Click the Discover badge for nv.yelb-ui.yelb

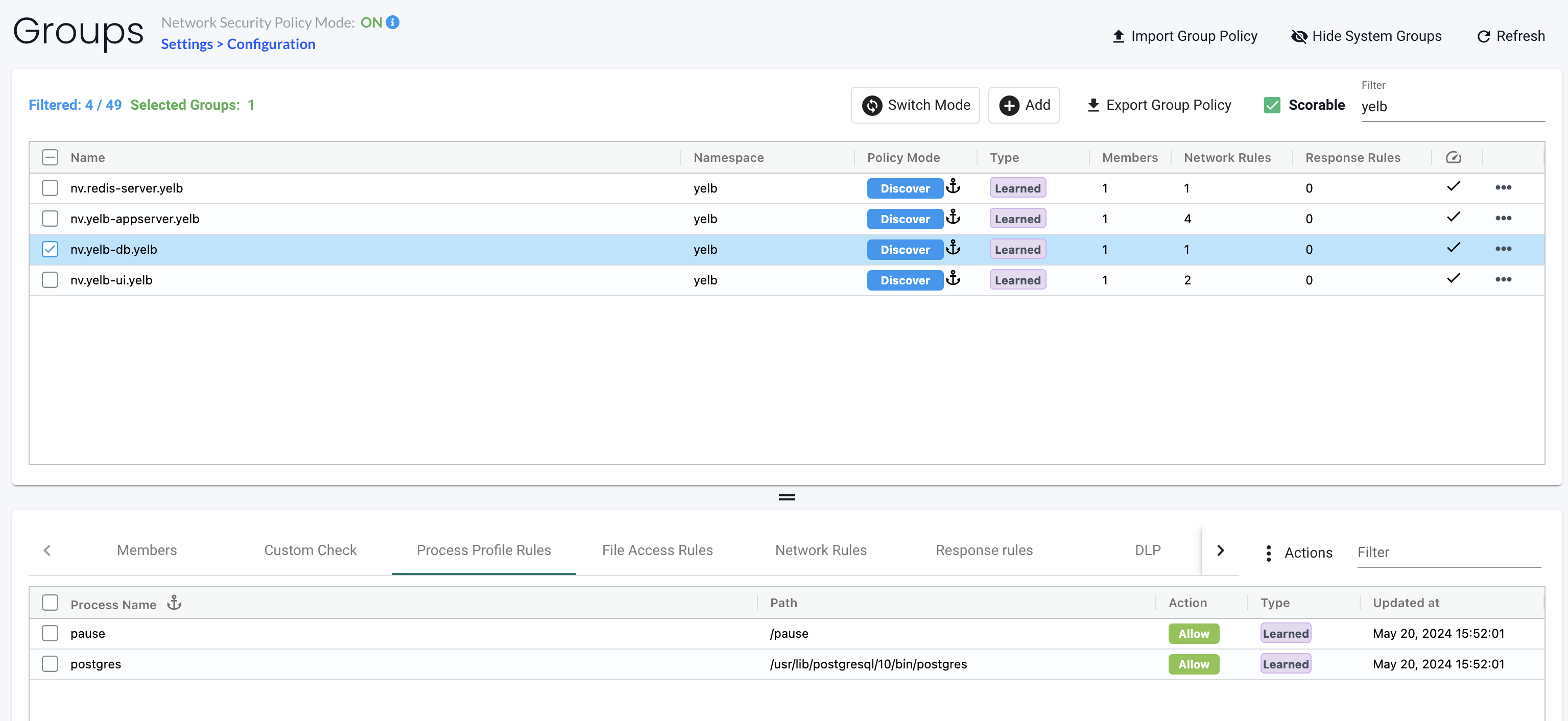(905, 280)
